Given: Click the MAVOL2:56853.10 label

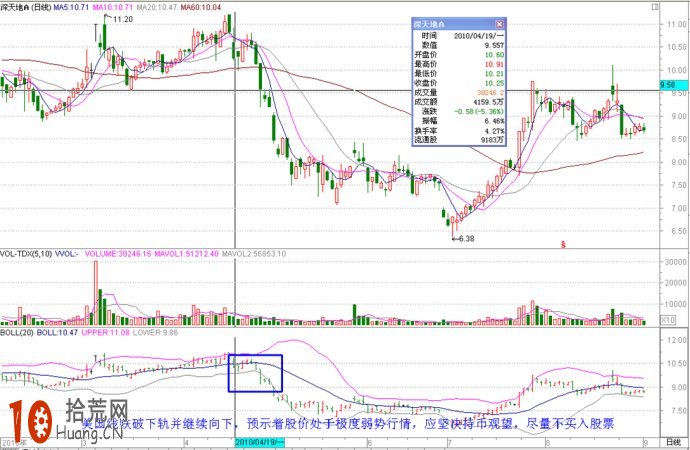Looking at the screenshot, I should point(254,254).
